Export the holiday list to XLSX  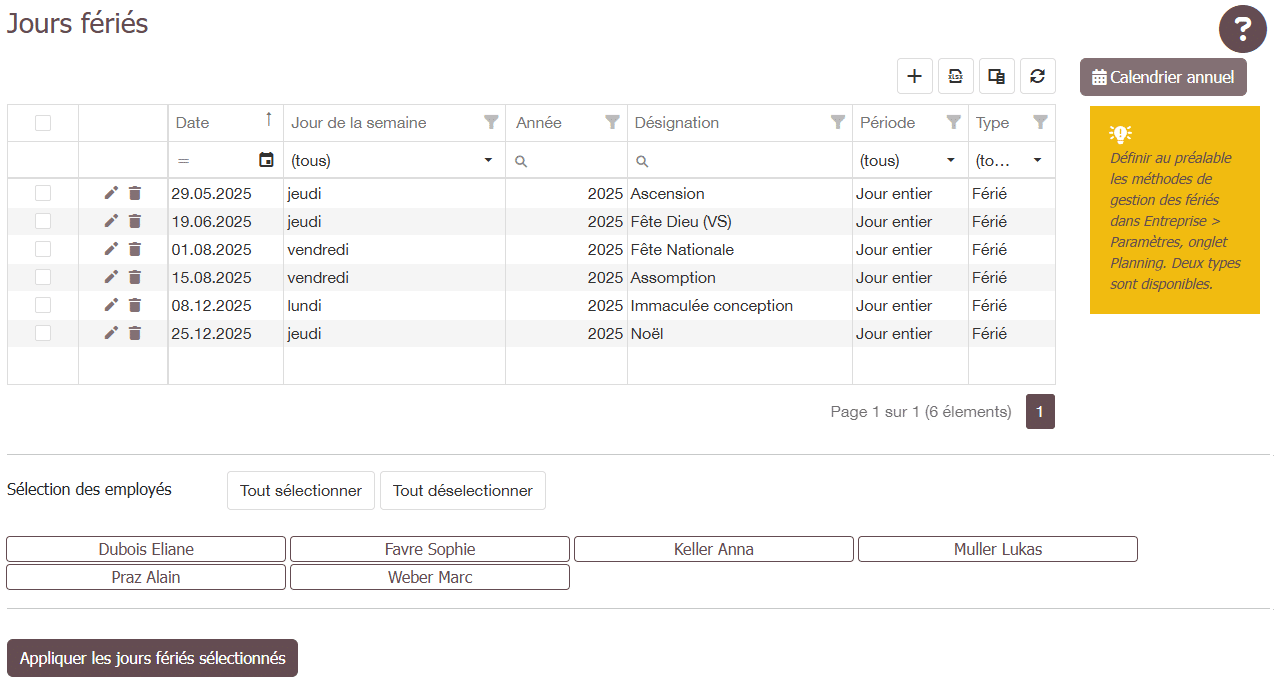point(956,76)
